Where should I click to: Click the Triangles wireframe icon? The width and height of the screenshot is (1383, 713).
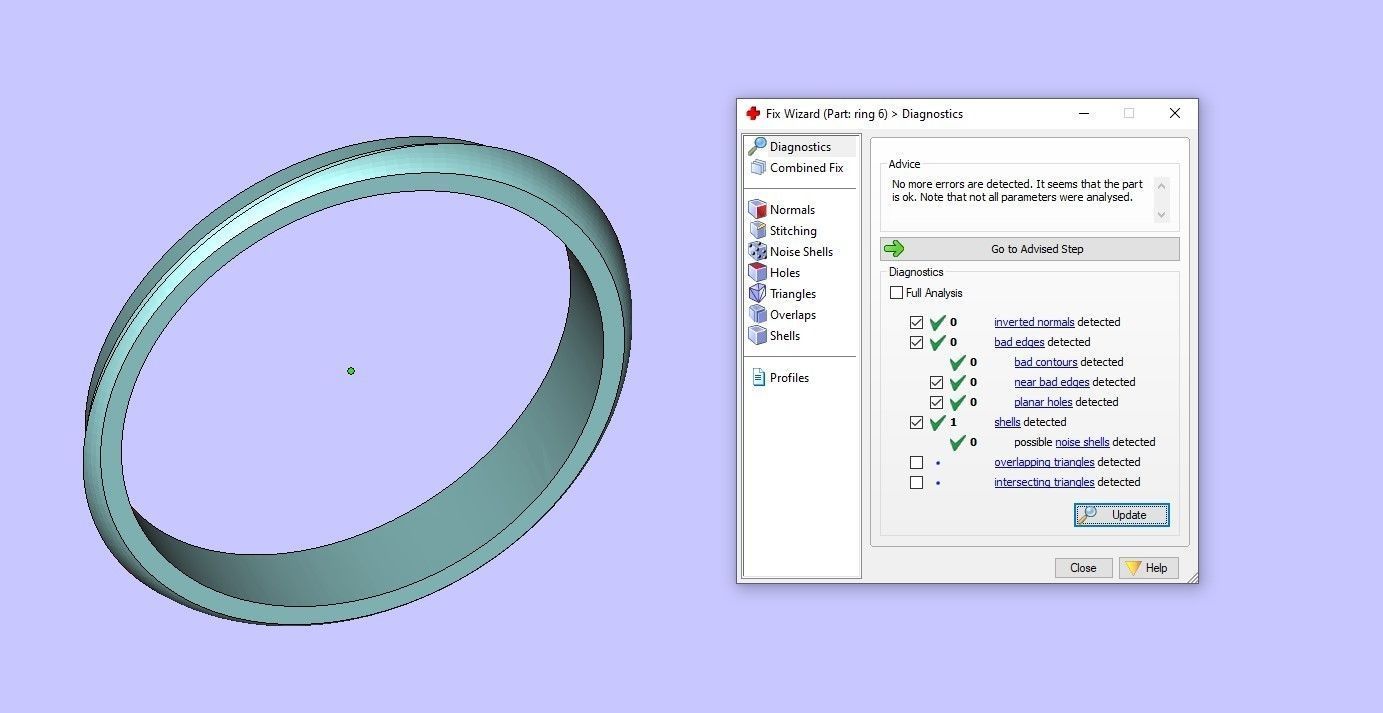click(x=758, y=294)
